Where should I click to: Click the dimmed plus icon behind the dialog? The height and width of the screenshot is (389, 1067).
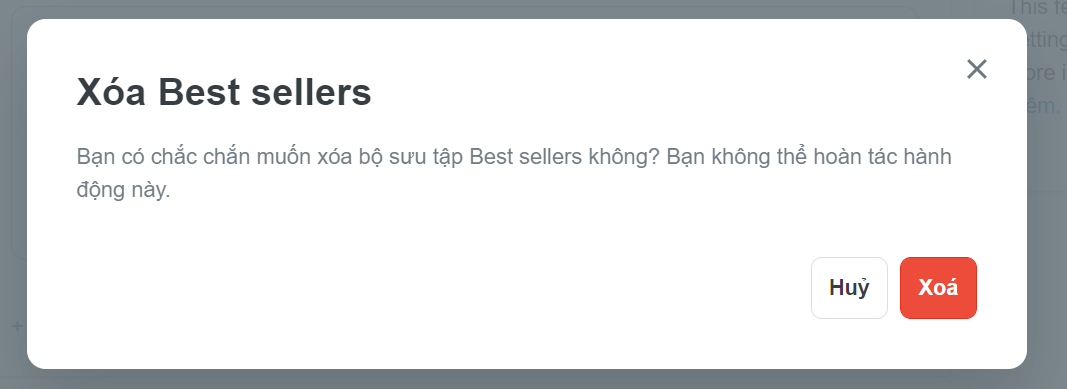tap(17, 326)
